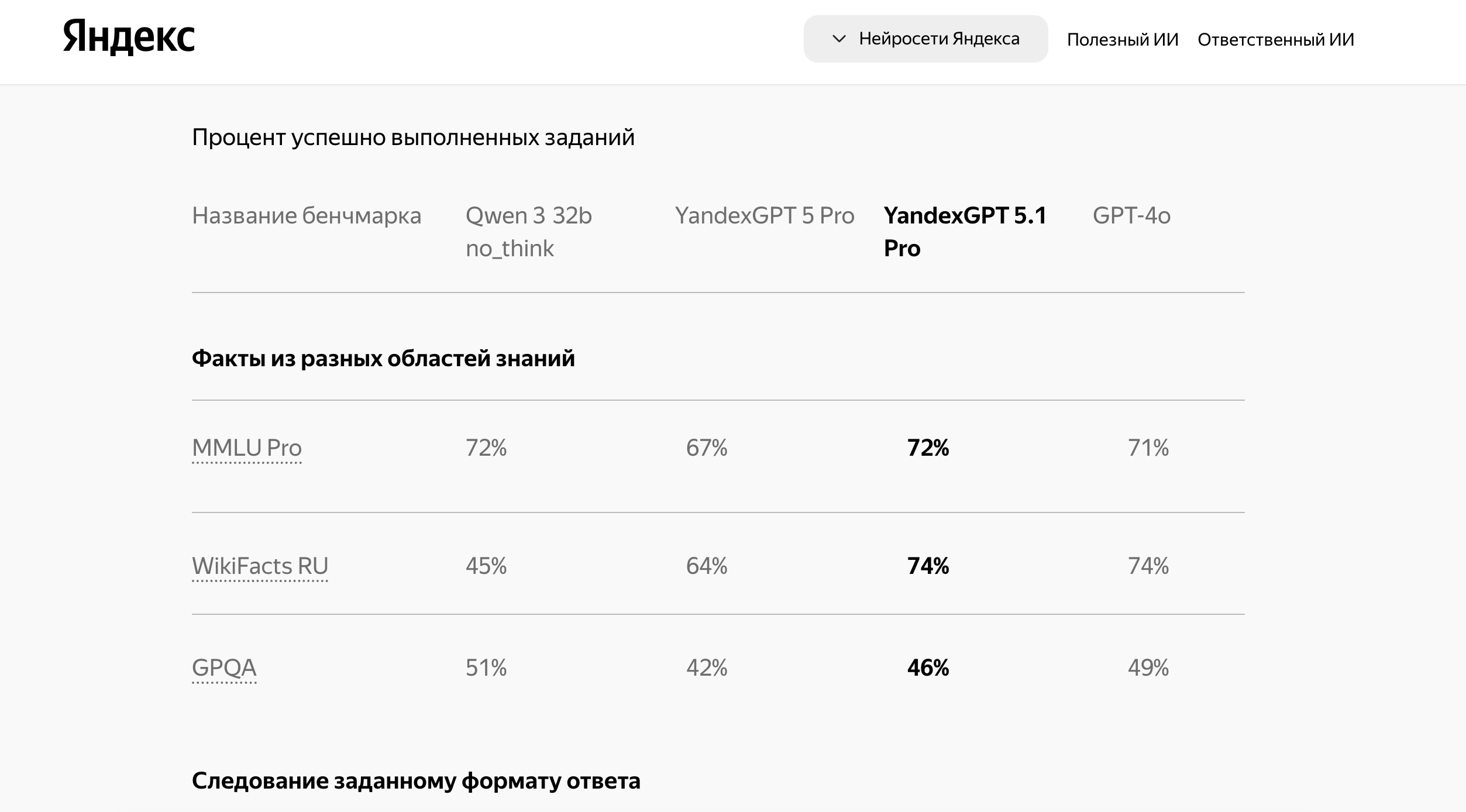The image size is (1466, 812).
Task: Show MMLU Pro benchmark tooltip
Action: tap(247, 448)
